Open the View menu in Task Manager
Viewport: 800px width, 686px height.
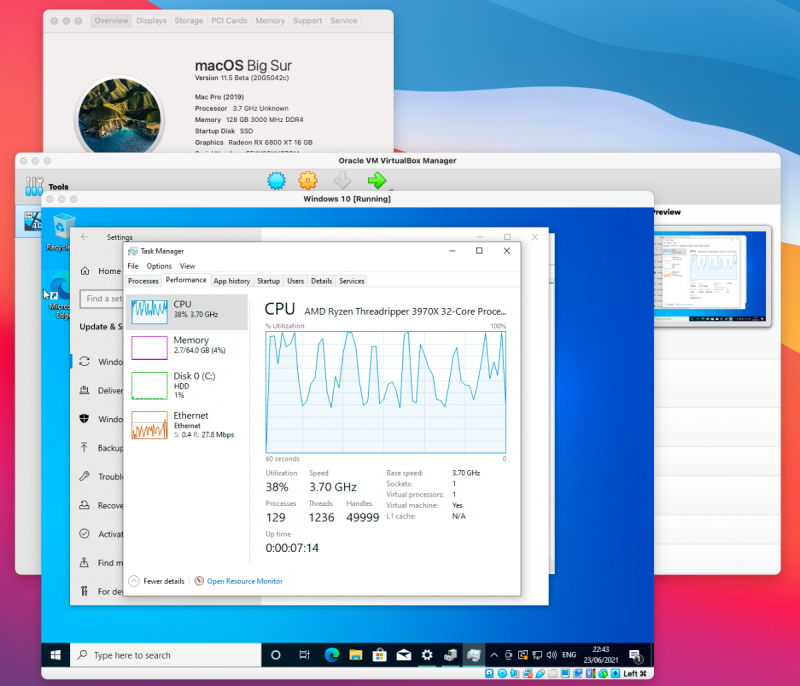[x=187, y=266]
